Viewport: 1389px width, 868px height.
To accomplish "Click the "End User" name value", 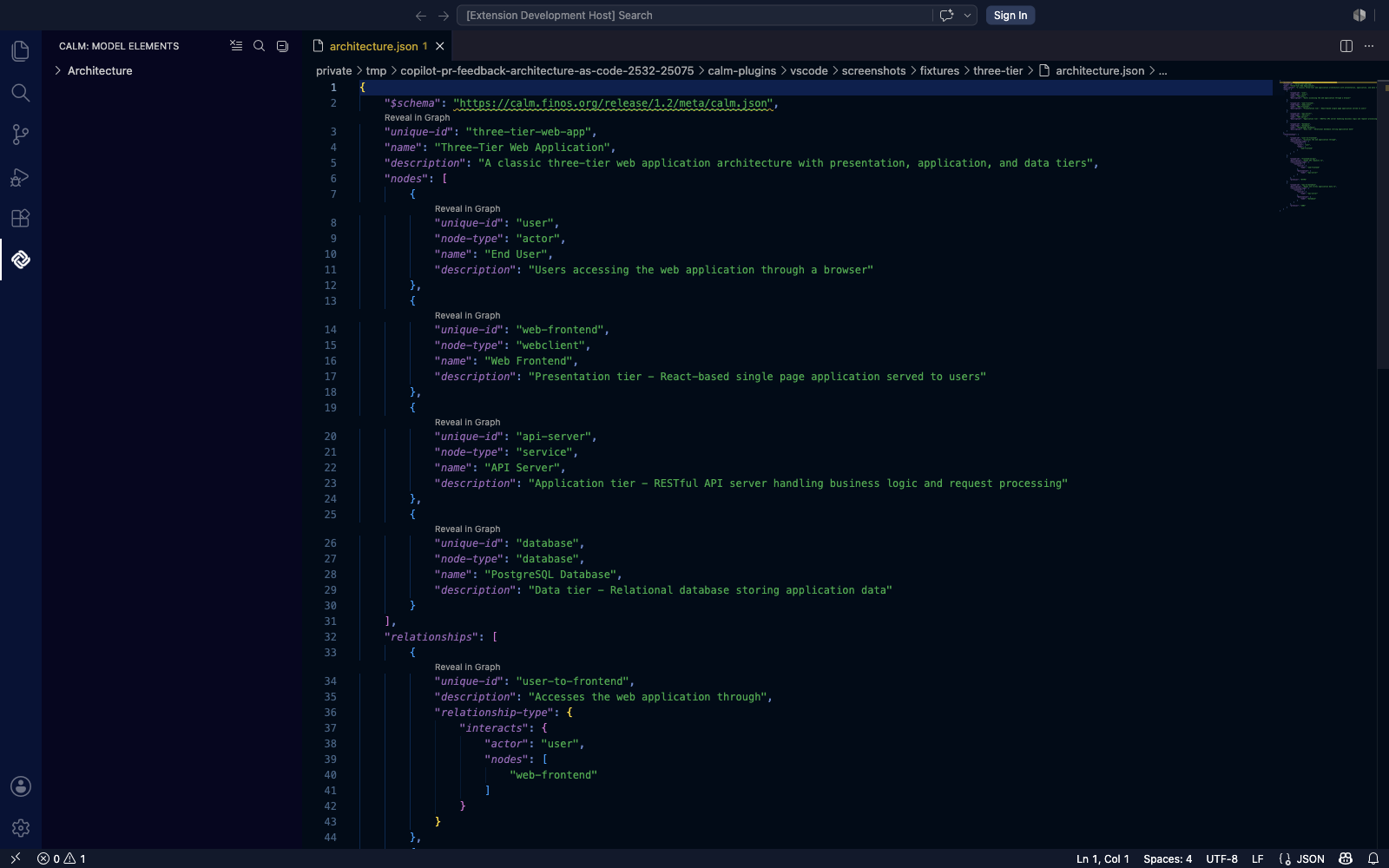I will (516, 254).
